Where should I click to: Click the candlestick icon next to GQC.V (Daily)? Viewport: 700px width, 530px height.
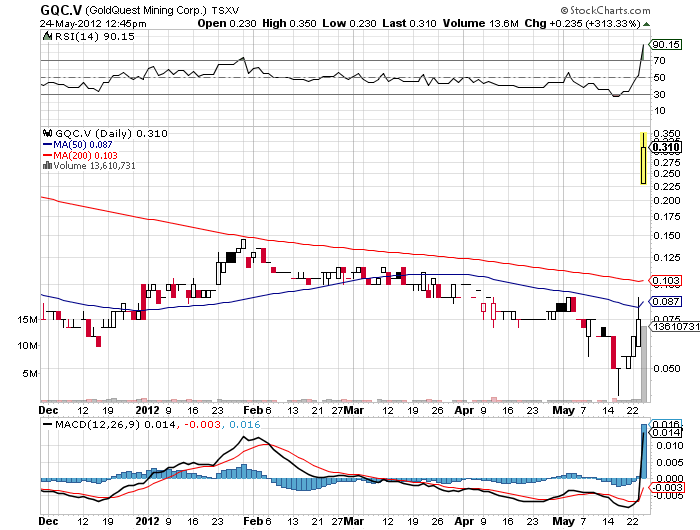click(47, 133)
